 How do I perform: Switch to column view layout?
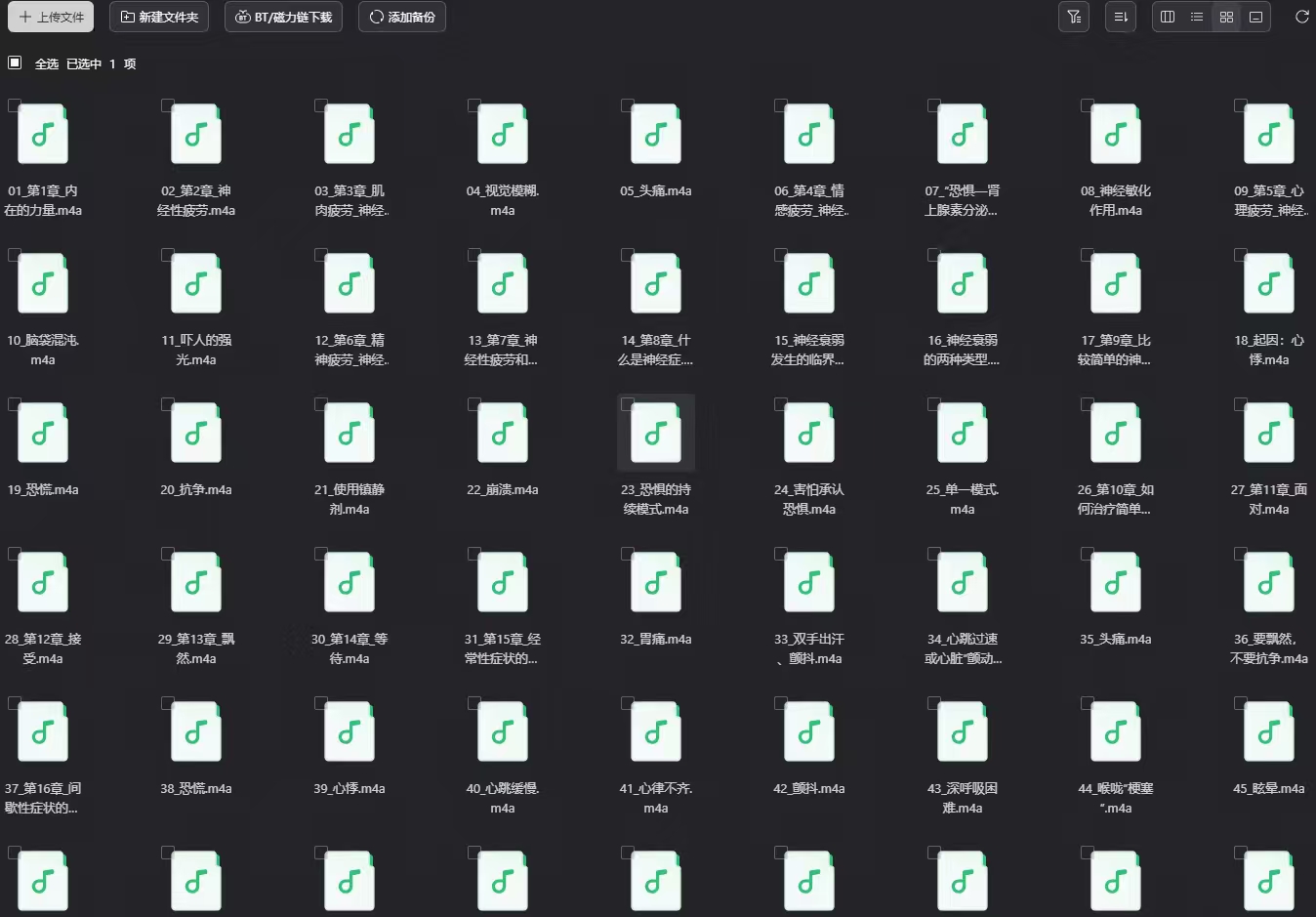pos(1168,17)
